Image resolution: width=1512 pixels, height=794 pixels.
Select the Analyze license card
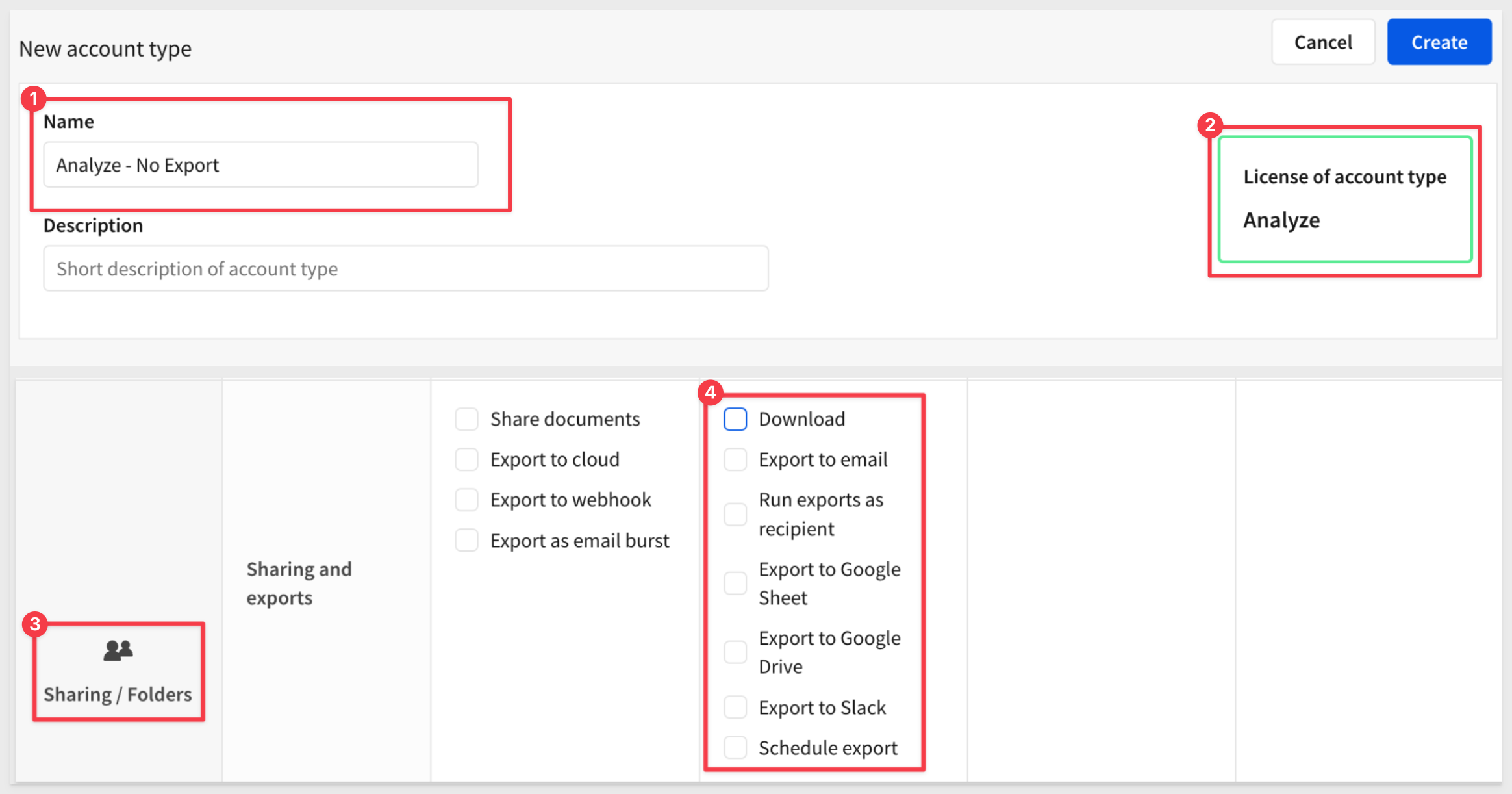point(1345,199)
